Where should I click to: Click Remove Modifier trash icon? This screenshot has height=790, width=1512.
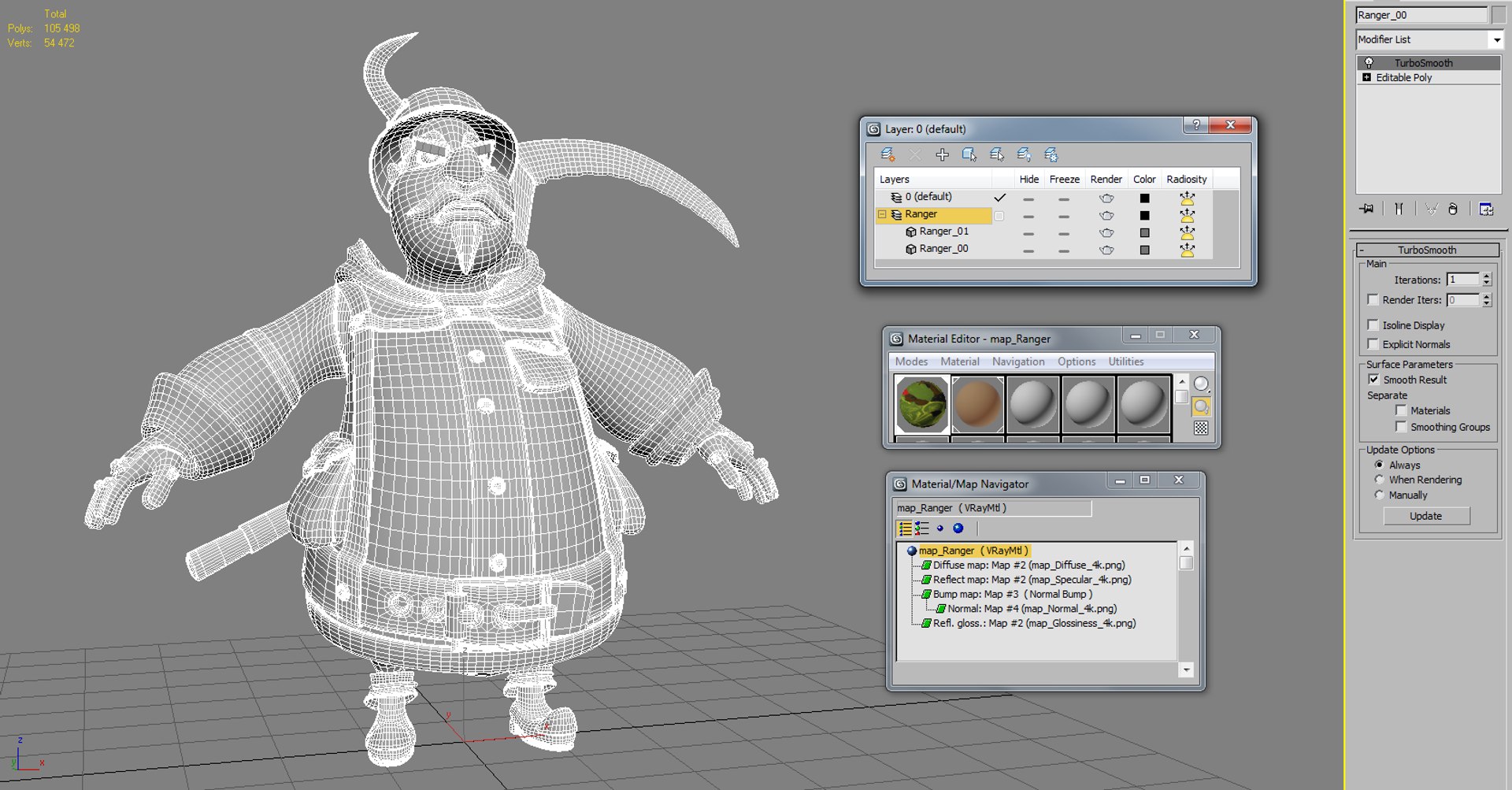coord(1453,209)
